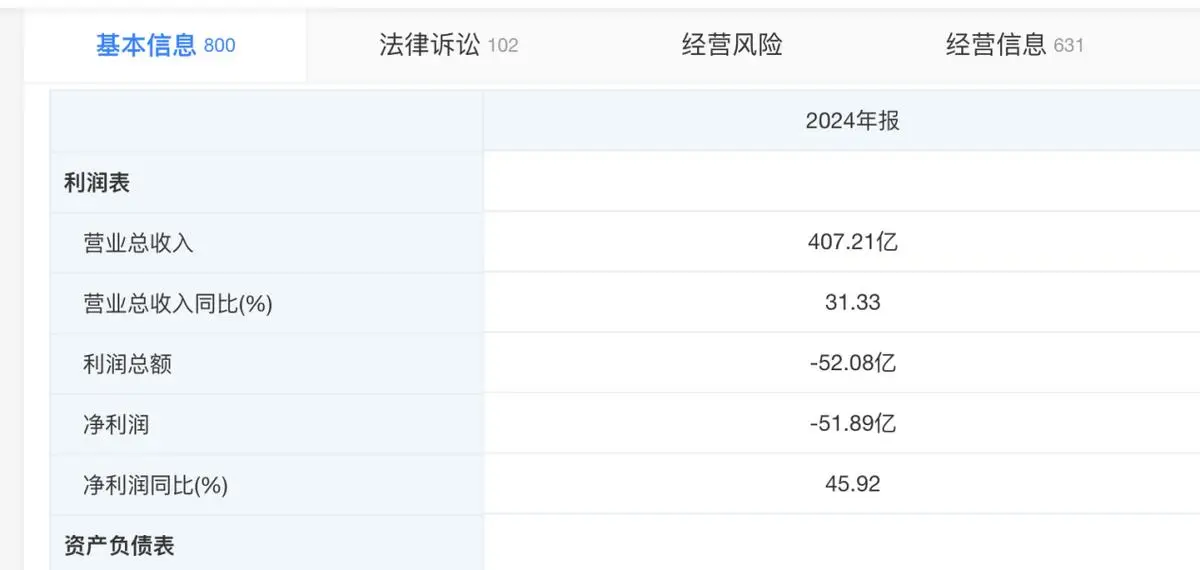Select the 利润总额 row label
Image resolution: width=1200 pixels, height=570 pixels.
(x=127, y=364)
